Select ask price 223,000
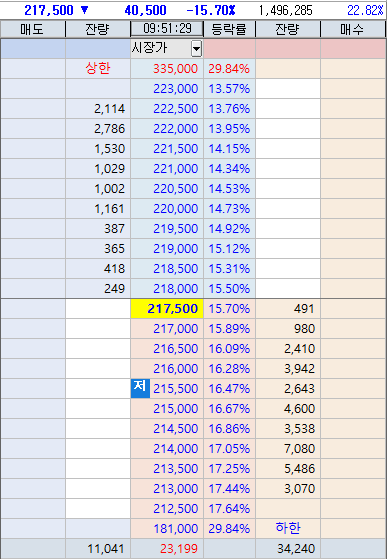 pyautogui.click(x=175, y=88)
